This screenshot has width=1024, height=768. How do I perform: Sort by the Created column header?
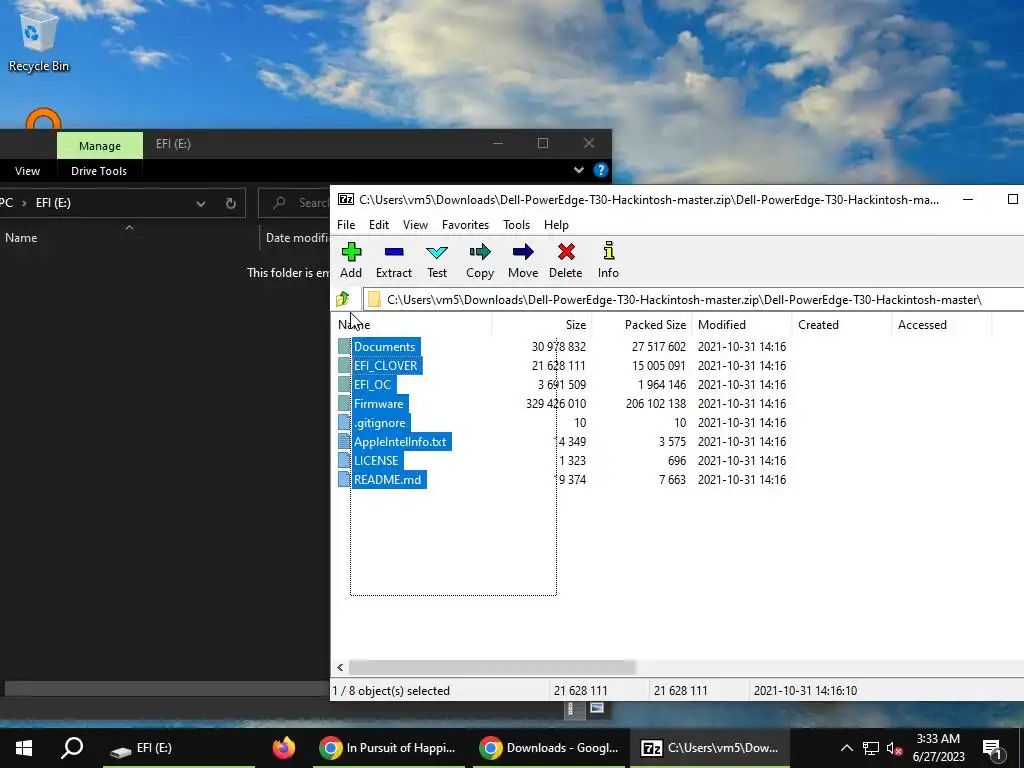(841, 325)
